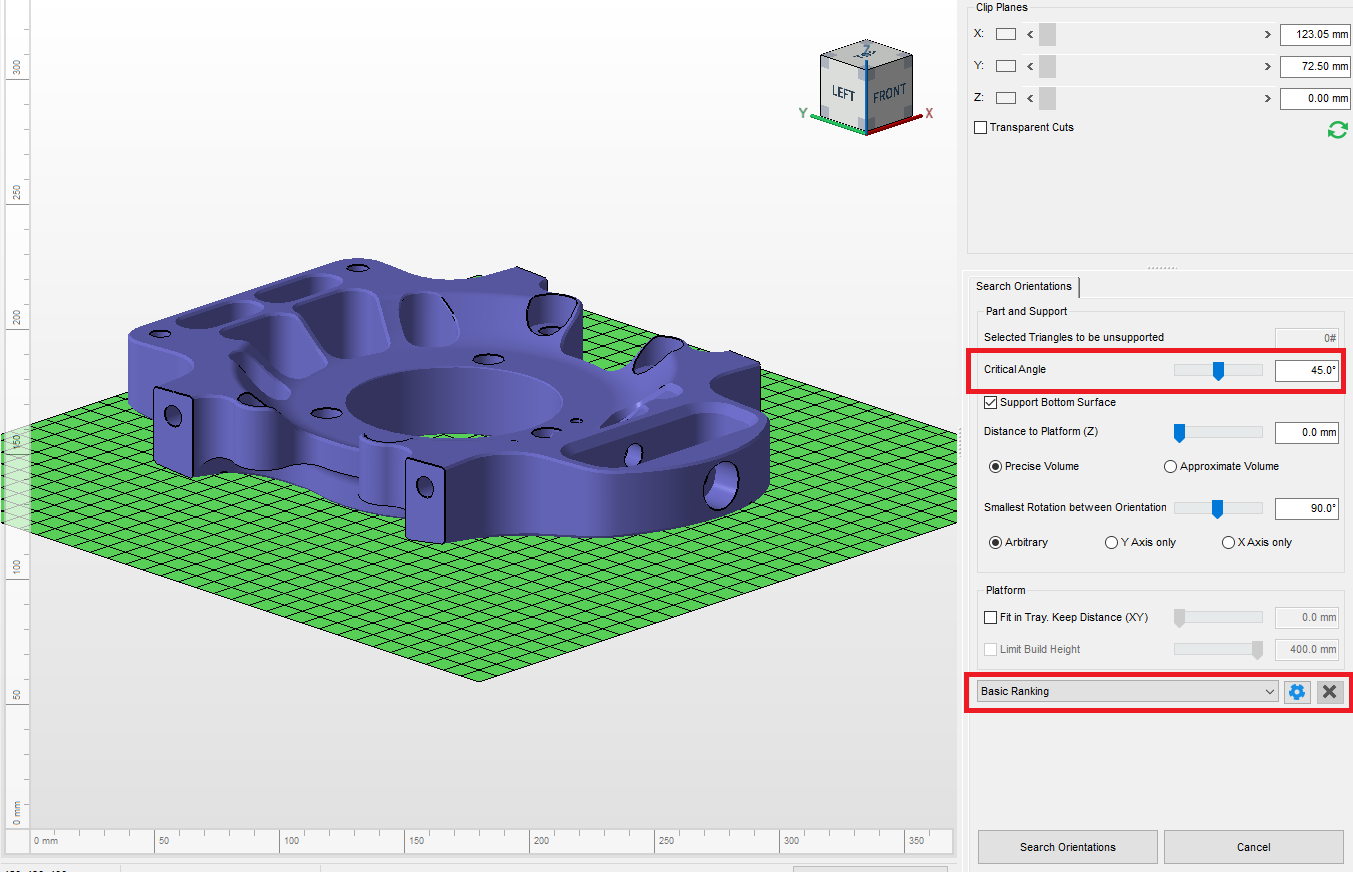Increase Z clip plane with right arrow
1353x872 pixels.
(1267, 99)
